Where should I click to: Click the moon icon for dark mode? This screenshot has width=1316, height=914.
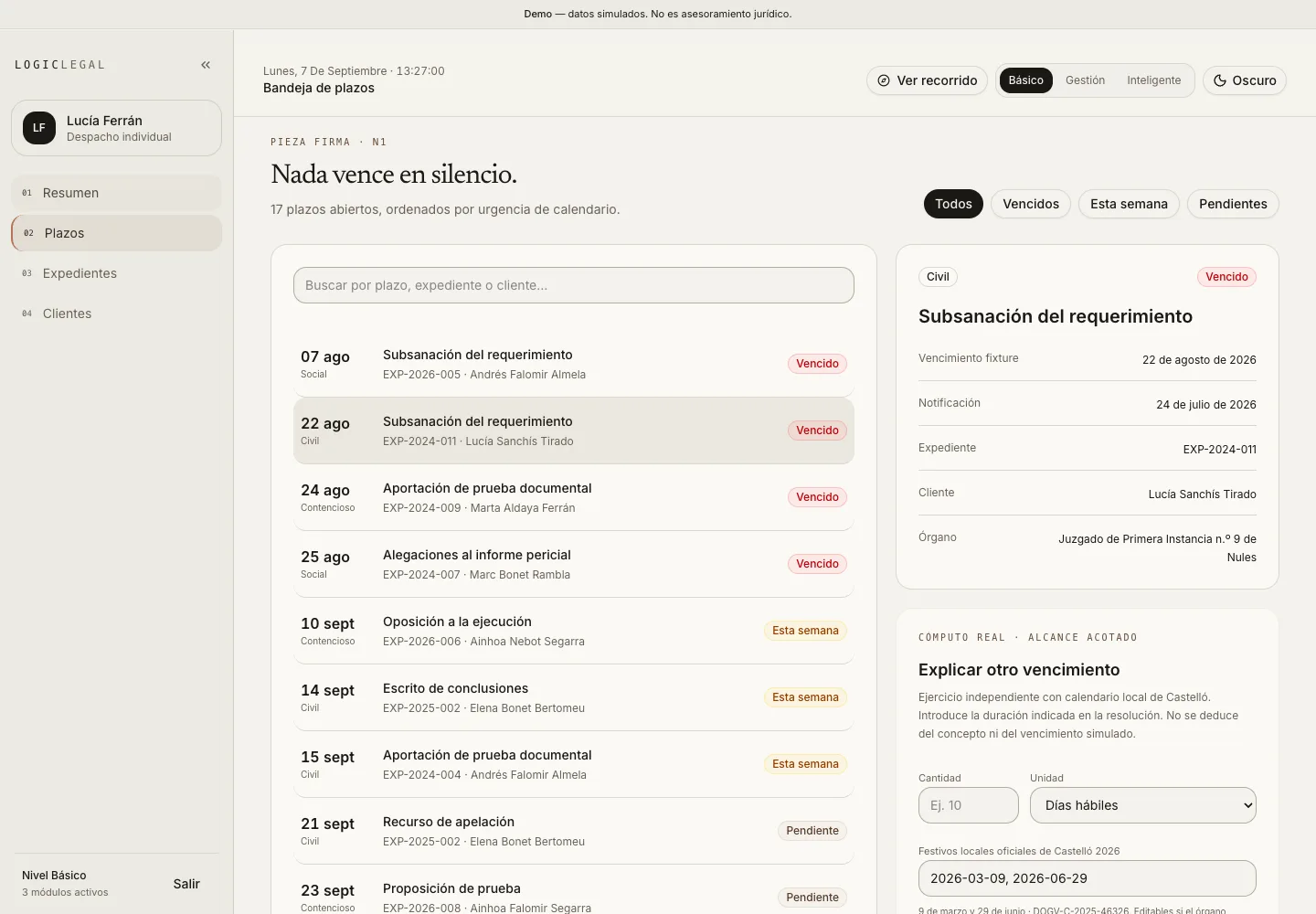[1220, 80]
